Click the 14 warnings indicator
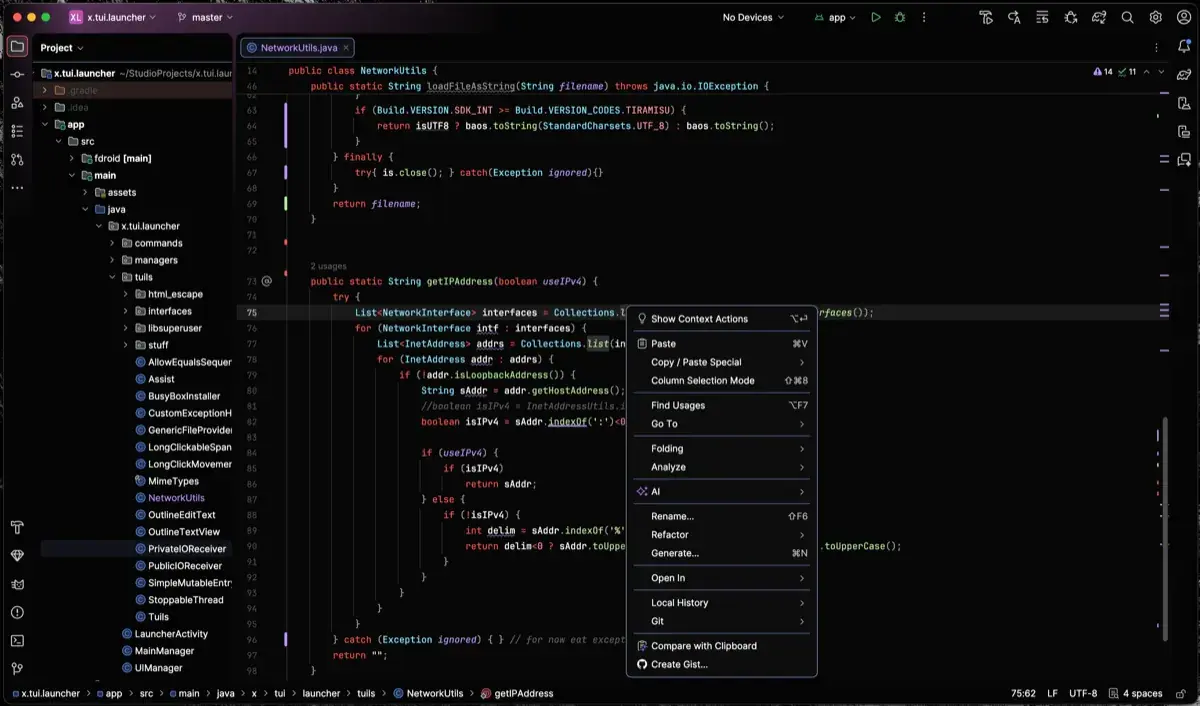Image resolution: width=1200 pixels, height=706 pixels. tap(1104, 72)
